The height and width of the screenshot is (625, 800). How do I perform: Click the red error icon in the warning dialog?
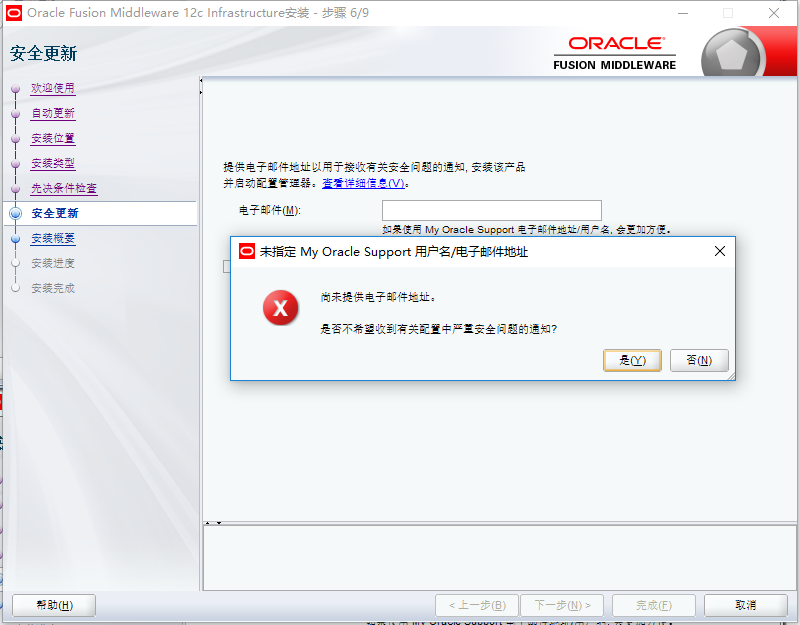[280, 308]
